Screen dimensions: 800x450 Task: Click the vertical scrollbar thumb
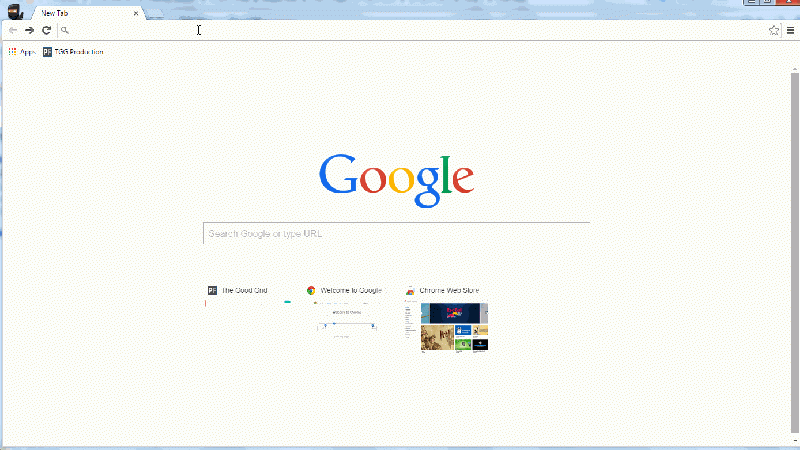pyautogui.click(x=794, y=252)
